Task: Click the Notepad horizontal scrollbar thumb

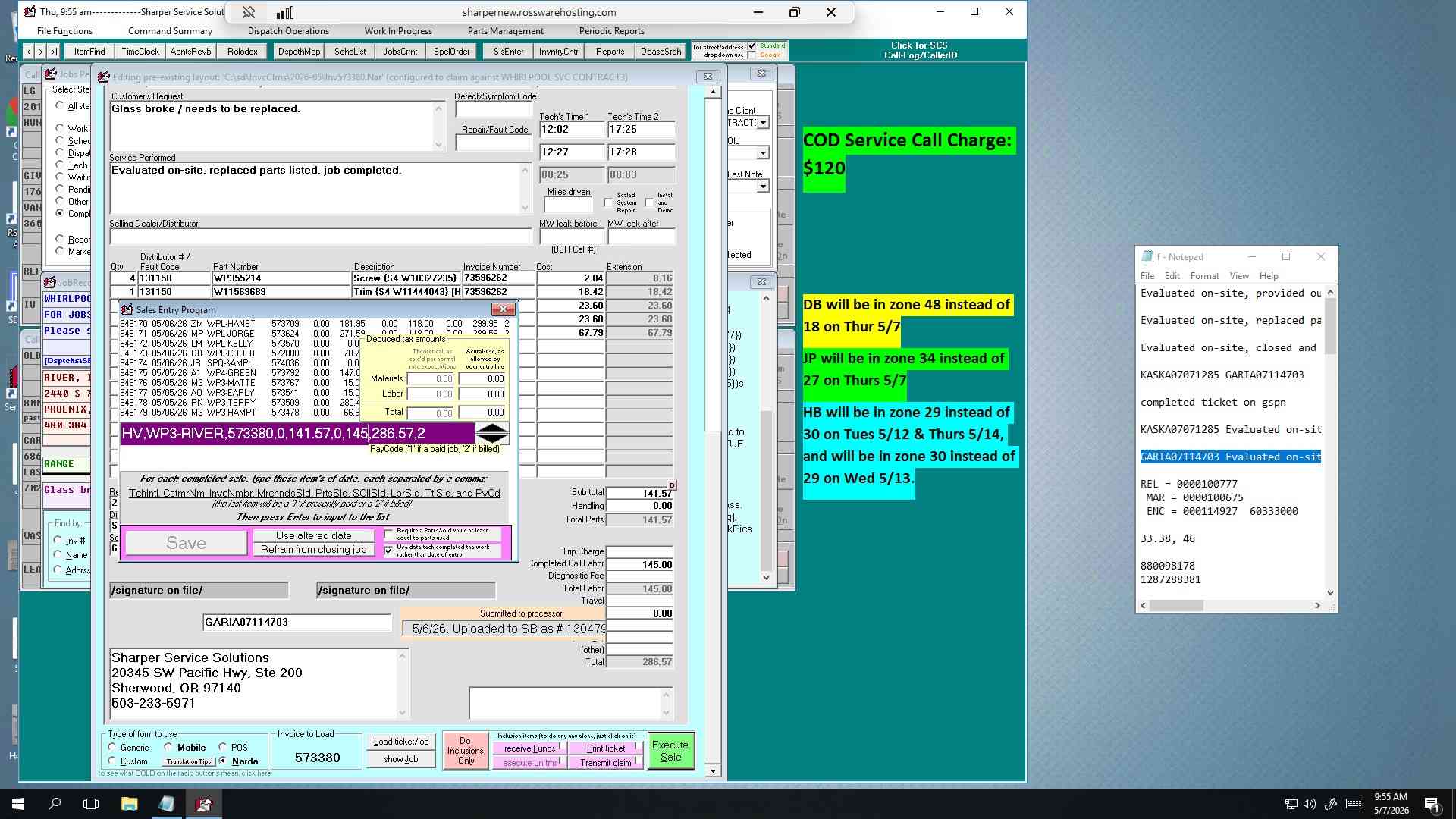Action: [1176, 606]
